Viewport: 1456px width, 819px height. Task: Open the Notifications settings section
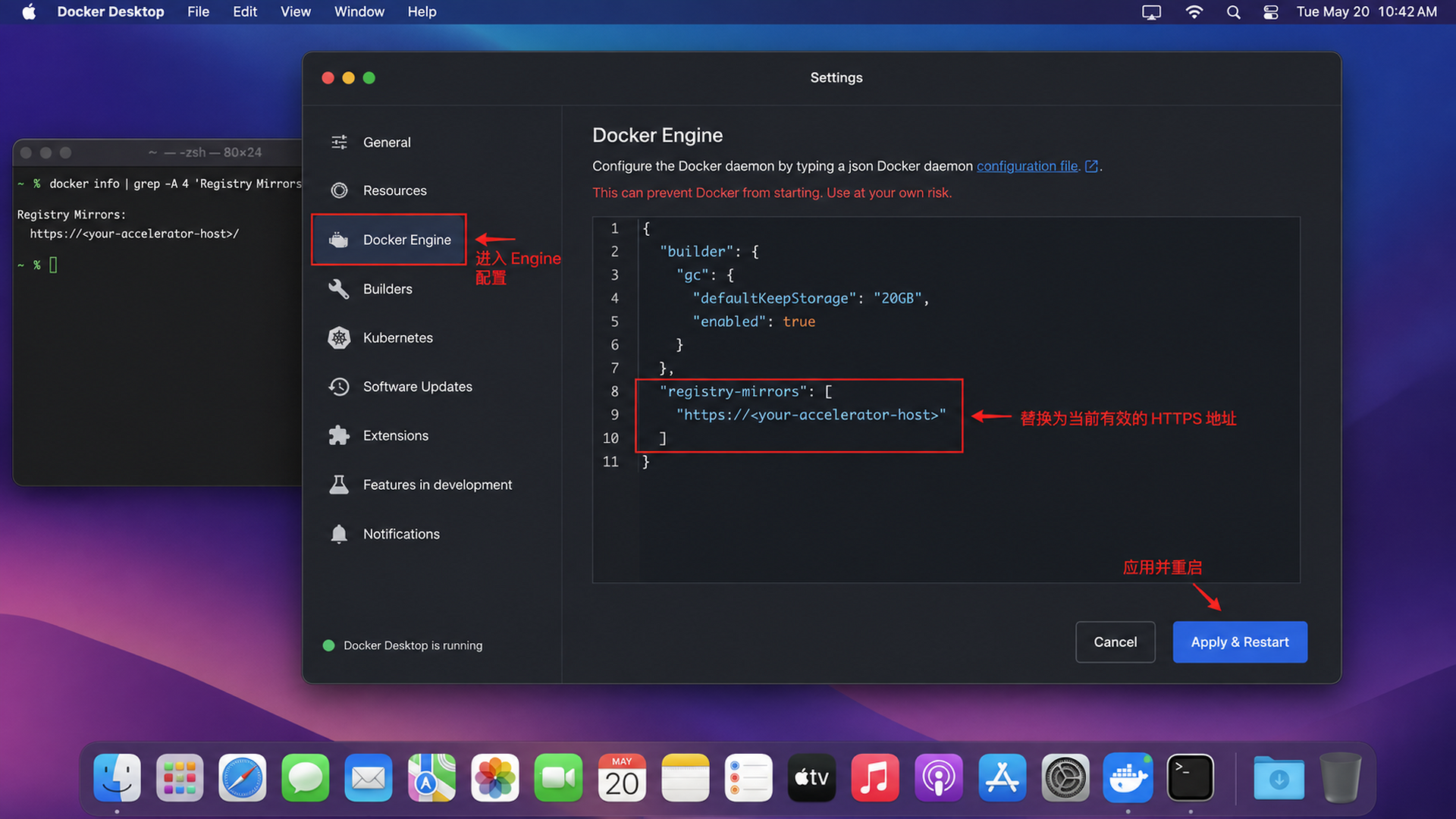pos(401,534)
